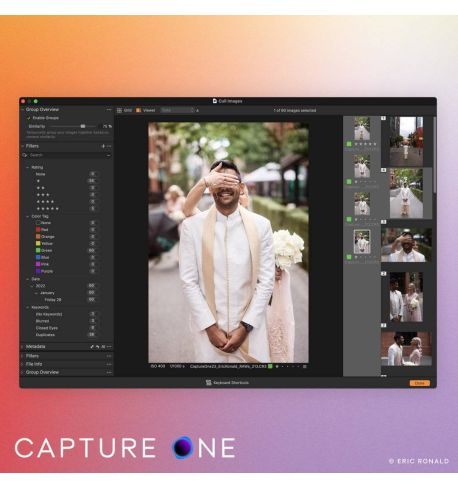Collapse the Rating filter section
This screenshot has height=488, width=458.
click(28, 167)
